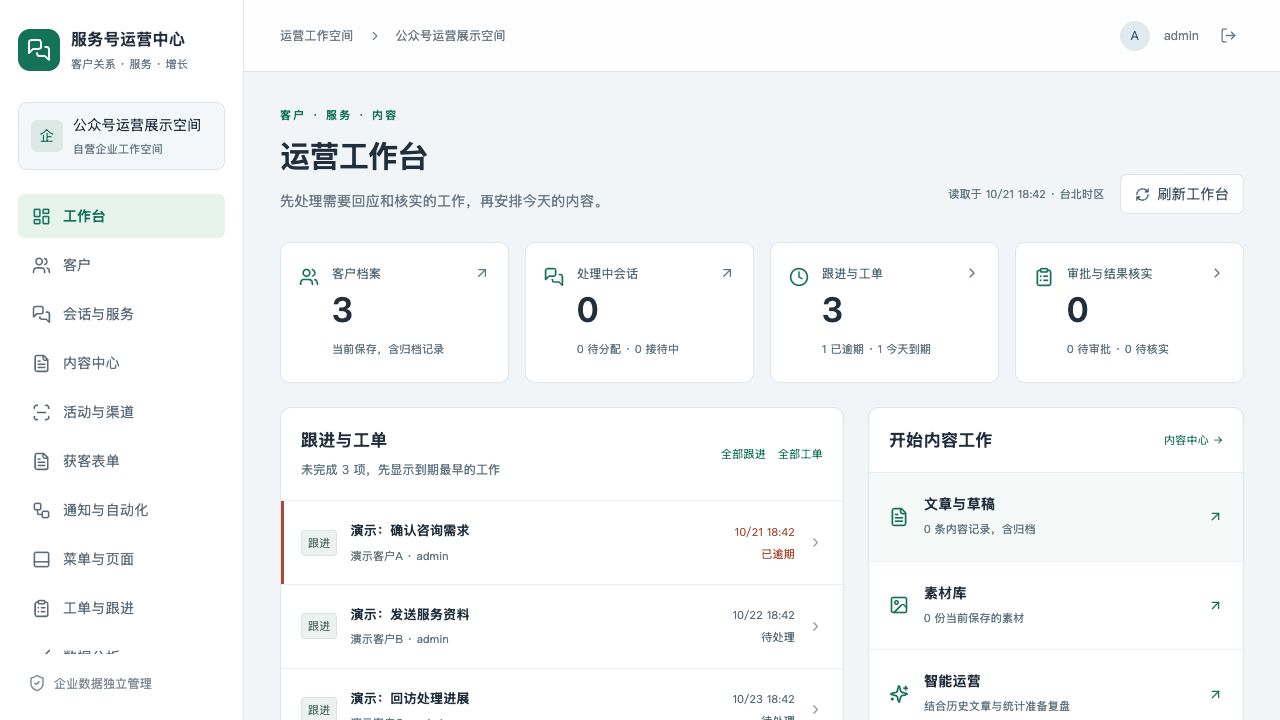This screenshot has width=1280, height=720.
Task: Go to 会话与服务 in the sidebar
Action: click(x=121, y=314)
